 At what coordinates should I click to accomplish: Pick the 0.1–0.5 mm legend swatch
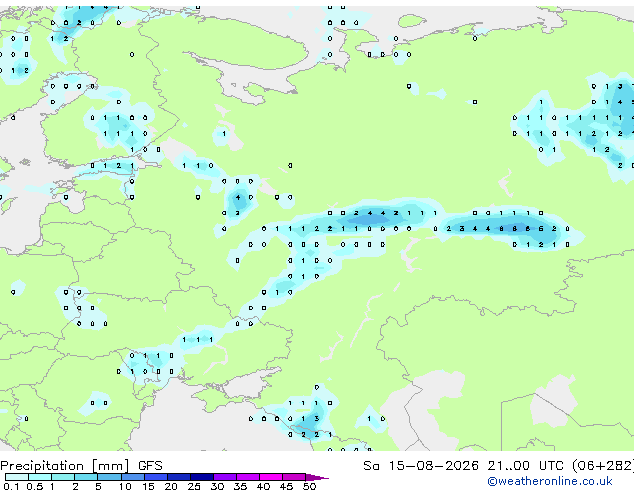(17, 477)
